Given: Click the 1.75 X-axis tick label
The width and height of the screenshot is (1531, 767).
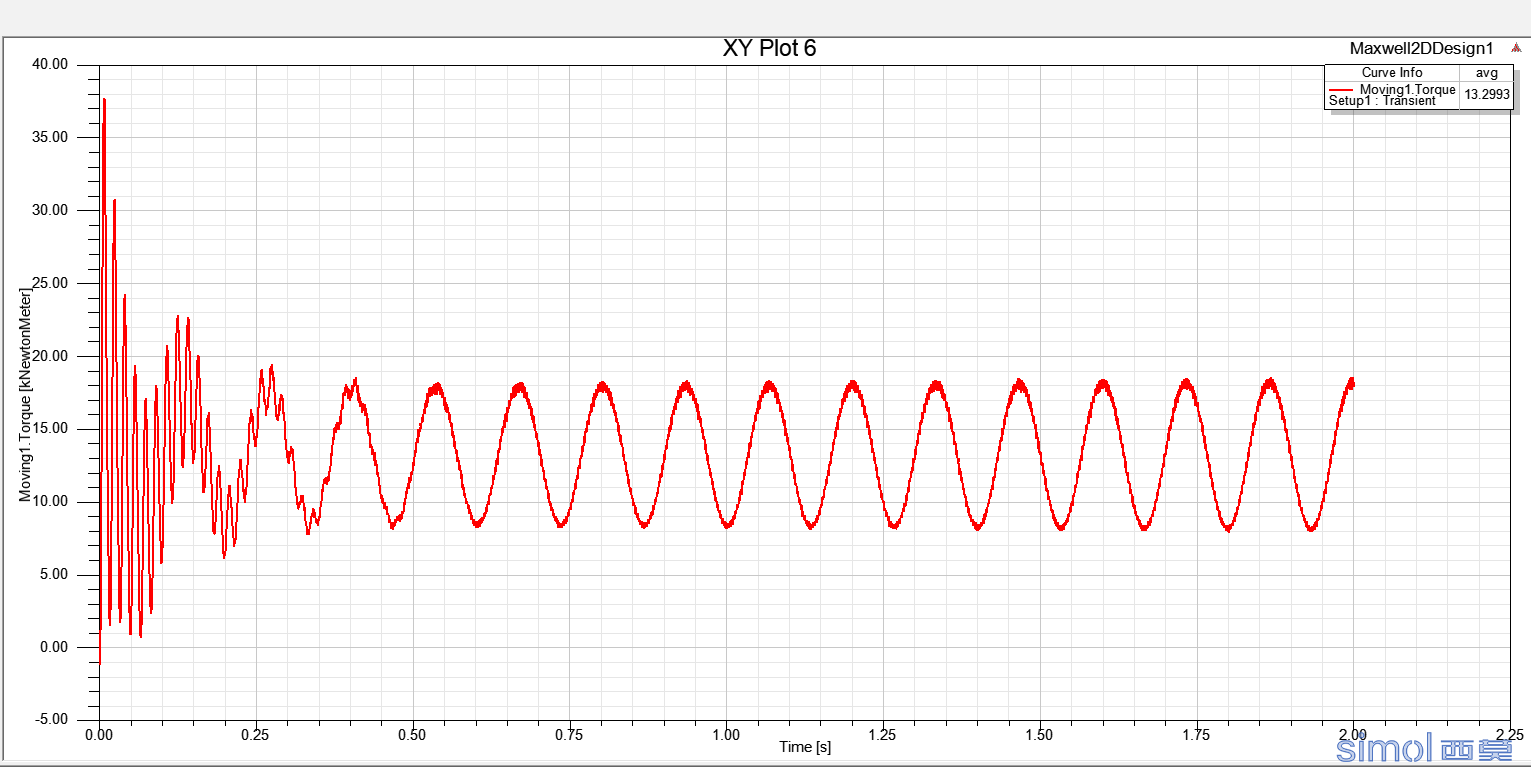Looking at the screenshot, I should tap(1197, 734).
